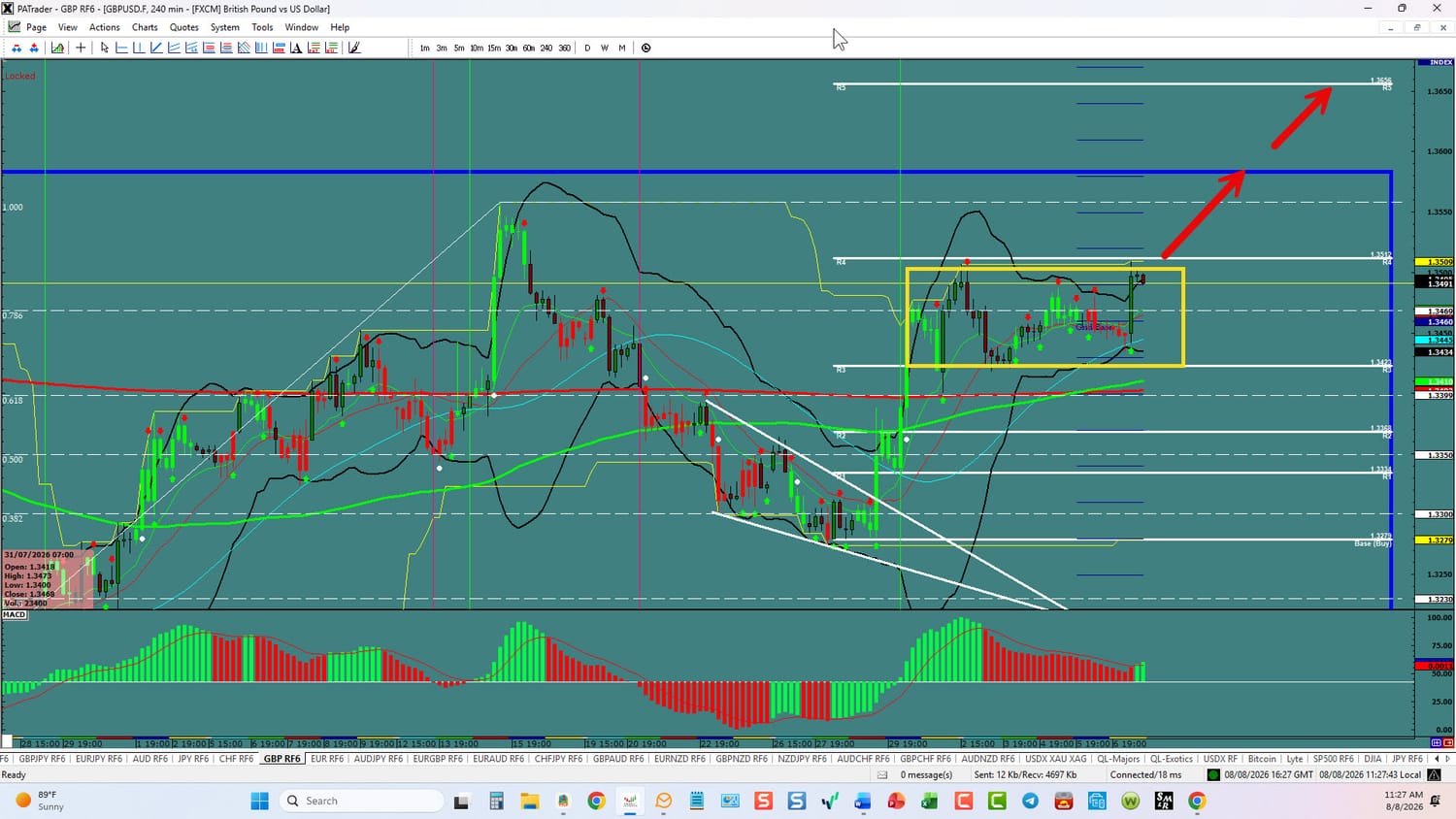Click the clock icon after timeframe buttons
Viewport: 1456px width, 819px height.
coord(646,48)
